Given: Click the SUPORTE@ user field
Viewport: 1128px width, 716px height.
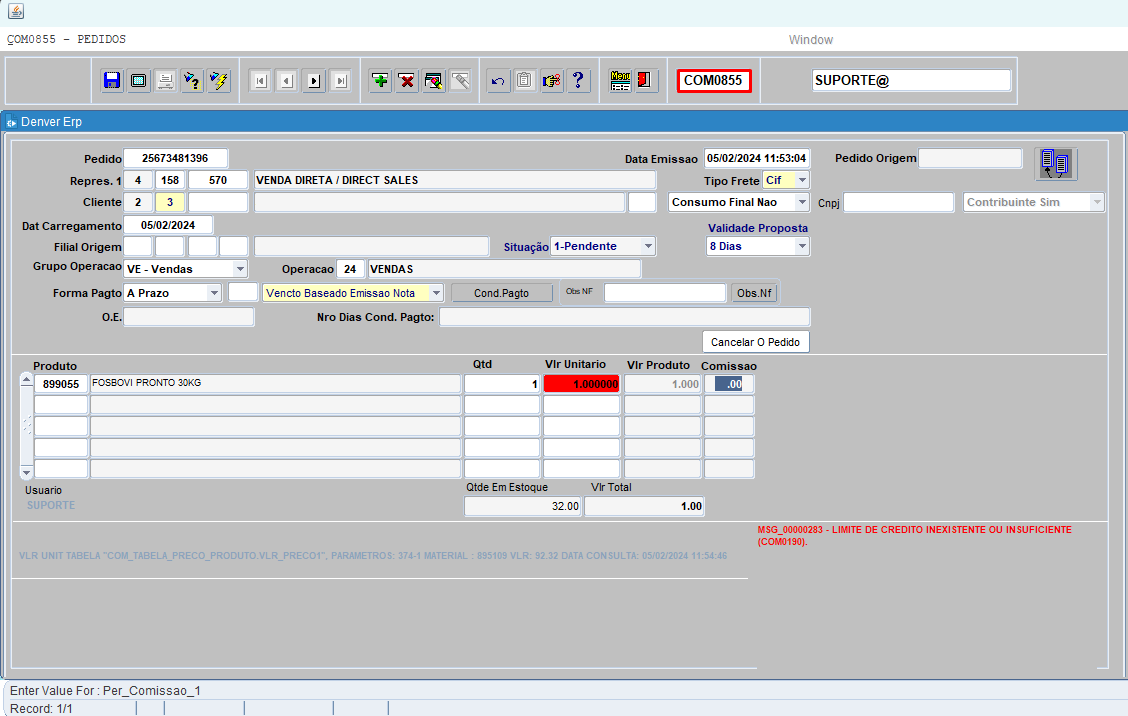Looking at the screenshot, I should tap(911, 81).
